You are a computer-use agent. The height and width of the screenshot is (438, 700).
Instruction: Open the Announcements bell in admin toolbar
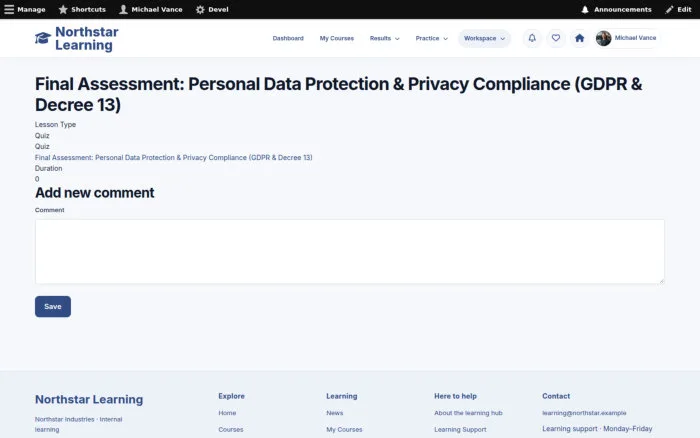pyautogui.click(x=585, y=9)
